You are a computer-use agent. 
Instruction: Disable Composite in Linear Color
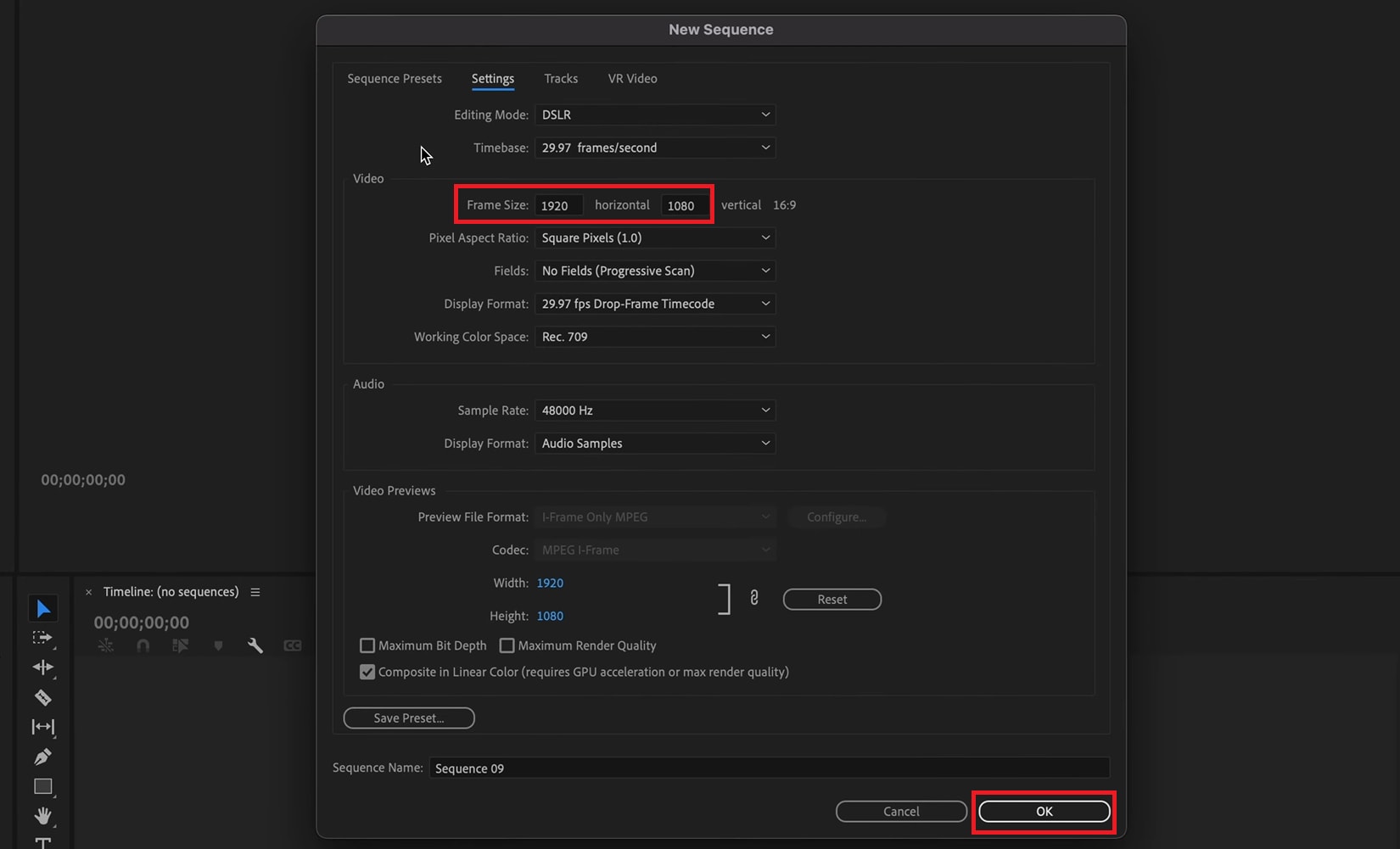[367, 672]
